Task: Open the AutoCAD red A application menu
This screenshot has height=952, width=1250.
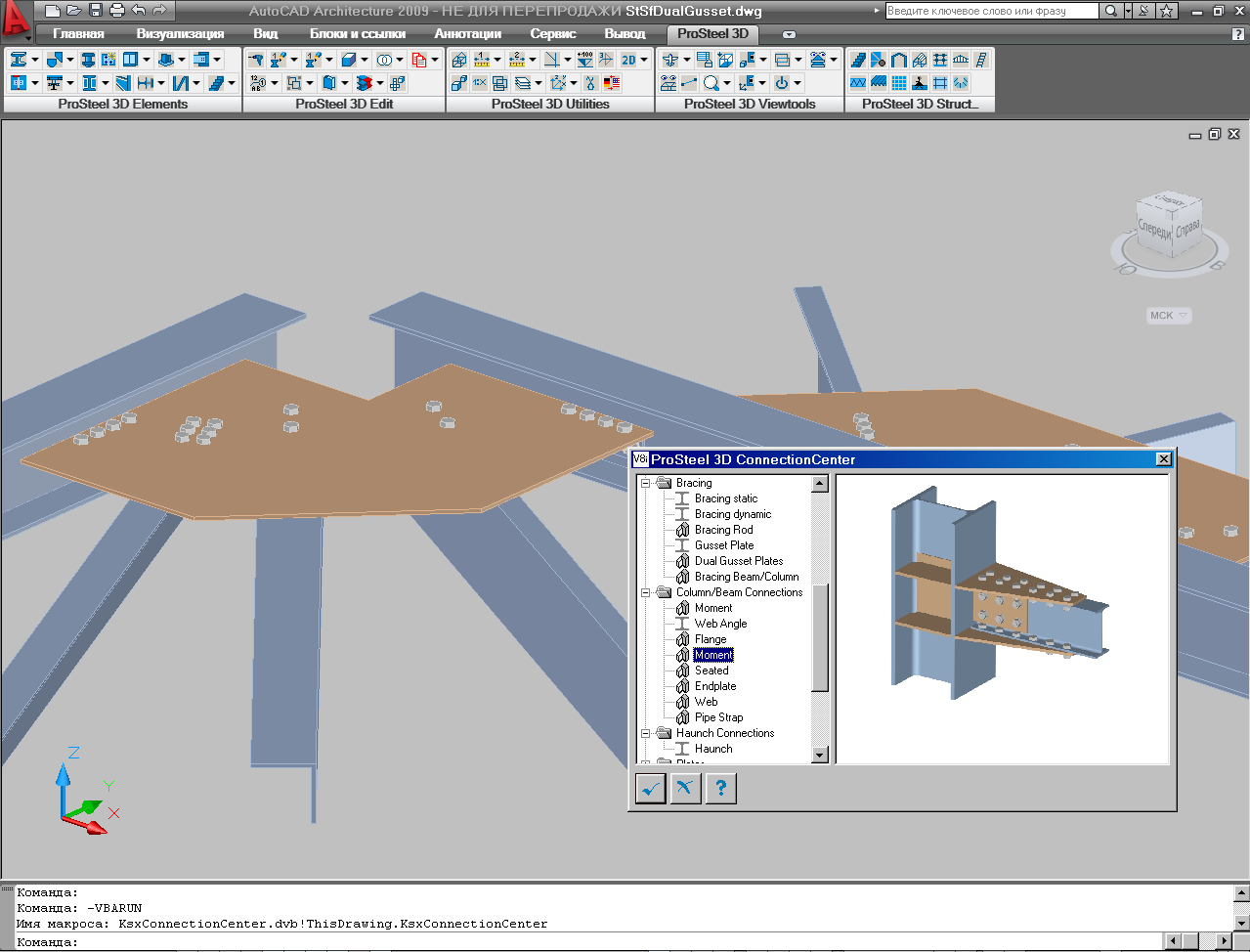Action: [16, 20]
